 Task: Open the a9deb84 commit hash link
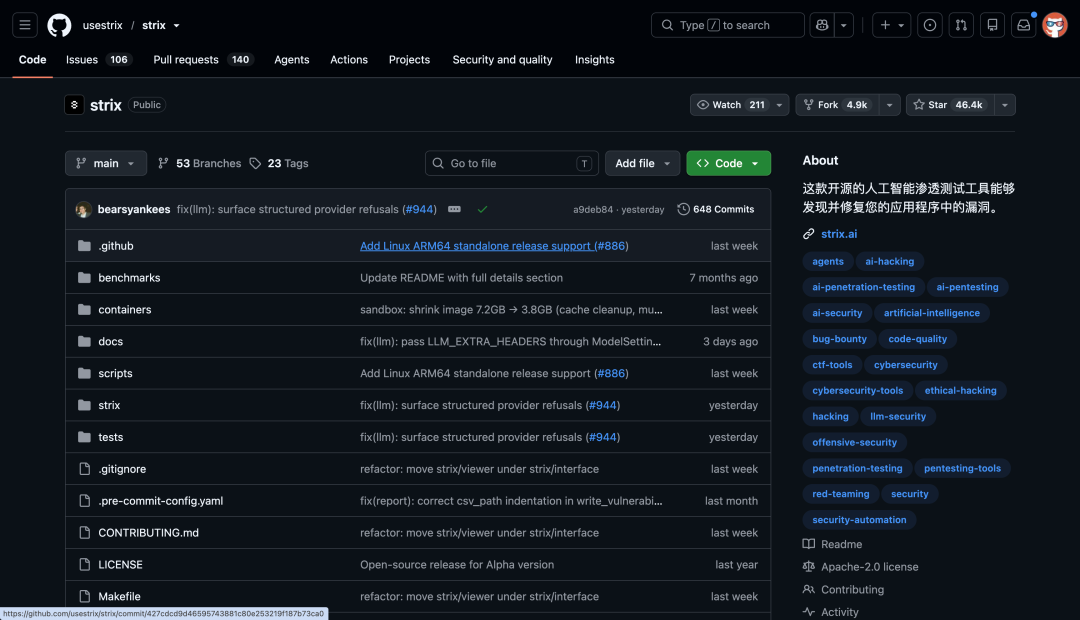coord(592,209)
